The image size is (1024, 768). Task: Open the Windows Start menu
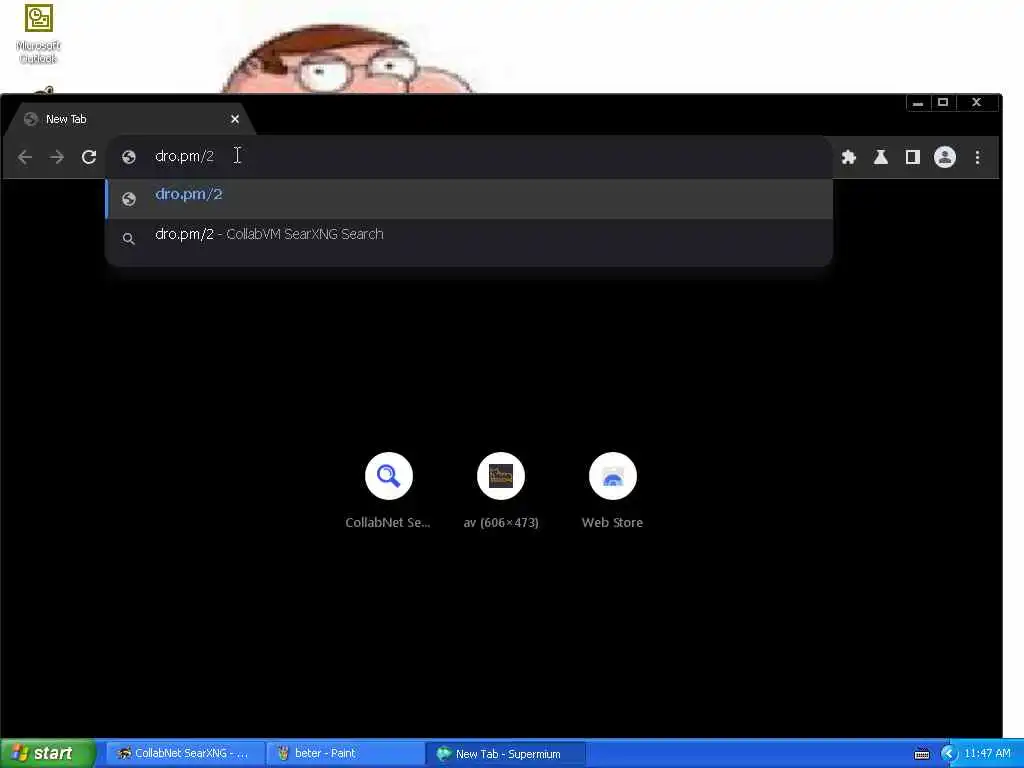(x=47, y=754)
